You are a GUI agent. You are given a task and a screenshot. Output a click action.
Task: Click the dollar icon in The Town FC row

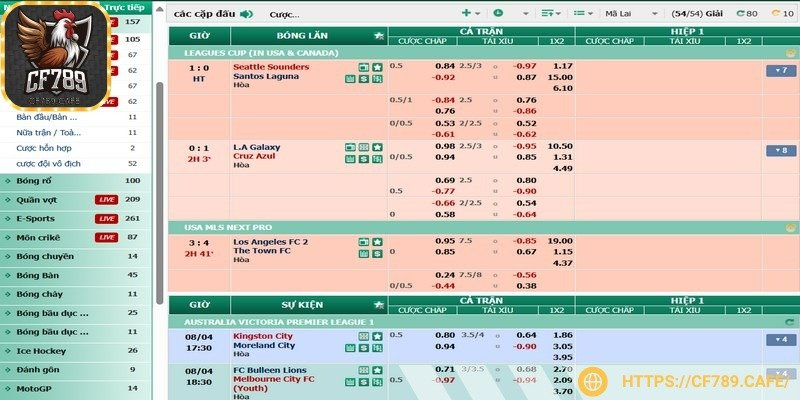tap(377, 254)
